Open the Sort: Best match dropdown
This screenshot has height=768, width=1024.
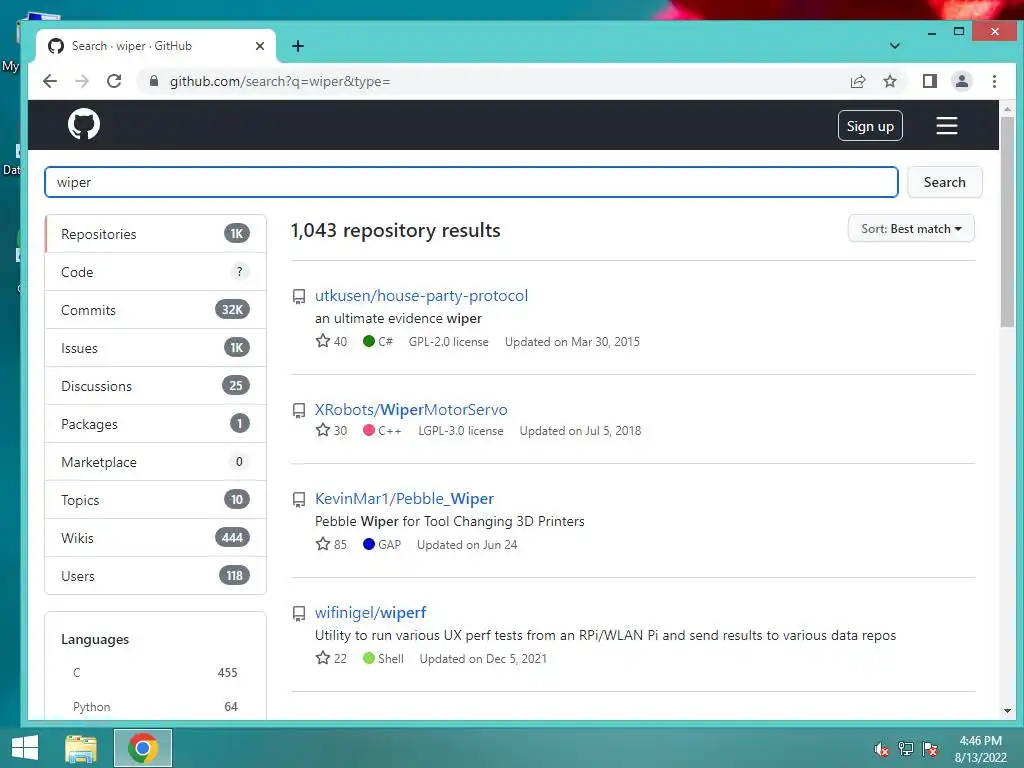pyautogui.click(x=911, y=229)
